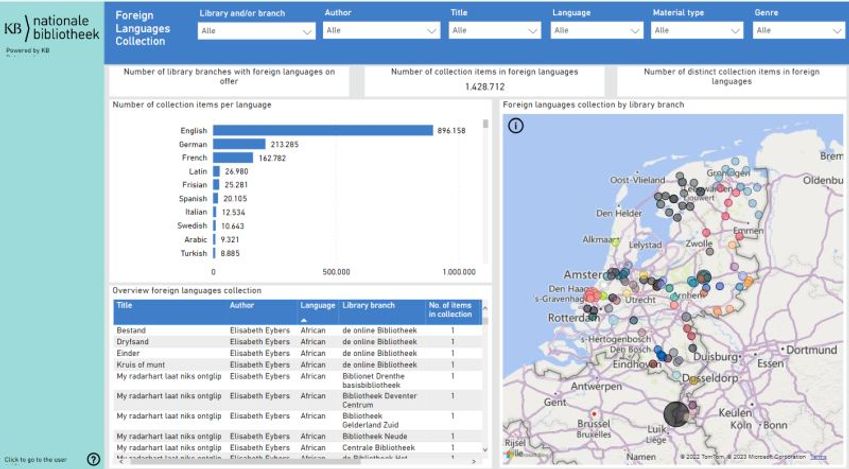This screenshot has width=849, height=469.
Task: Open the Library and/or branch dropdown
Action: tap(257, 31)
